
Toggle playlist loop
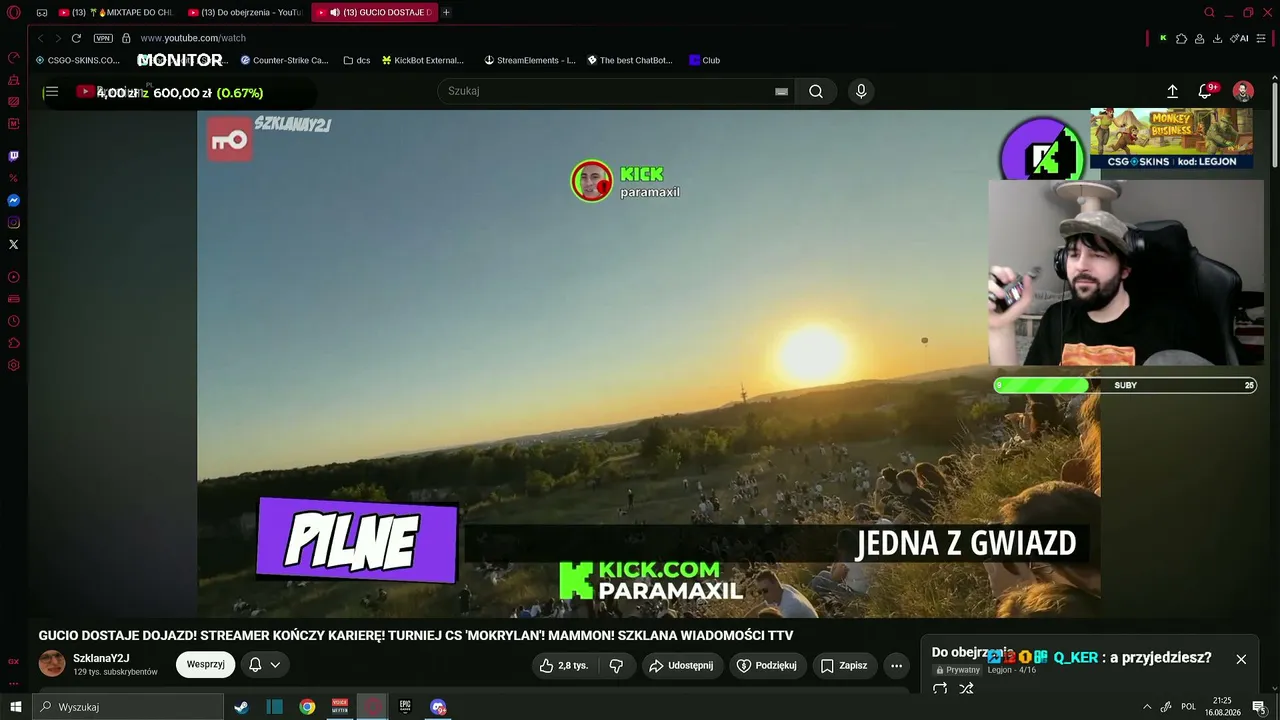point(940,688)
